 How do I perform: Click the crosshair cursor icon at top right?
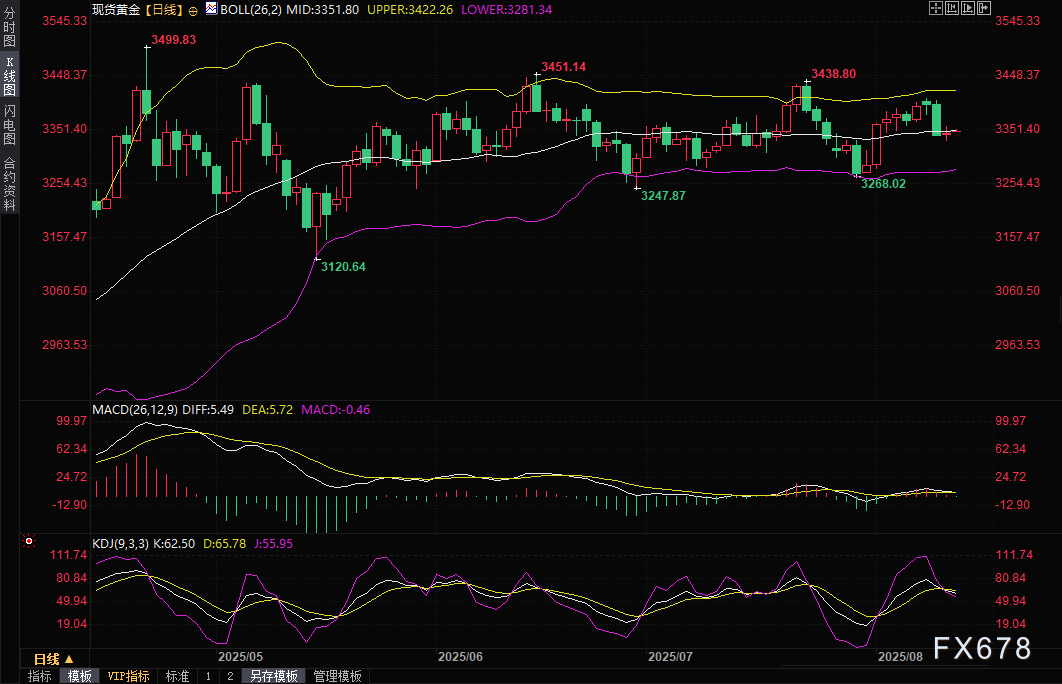[935, 8]
